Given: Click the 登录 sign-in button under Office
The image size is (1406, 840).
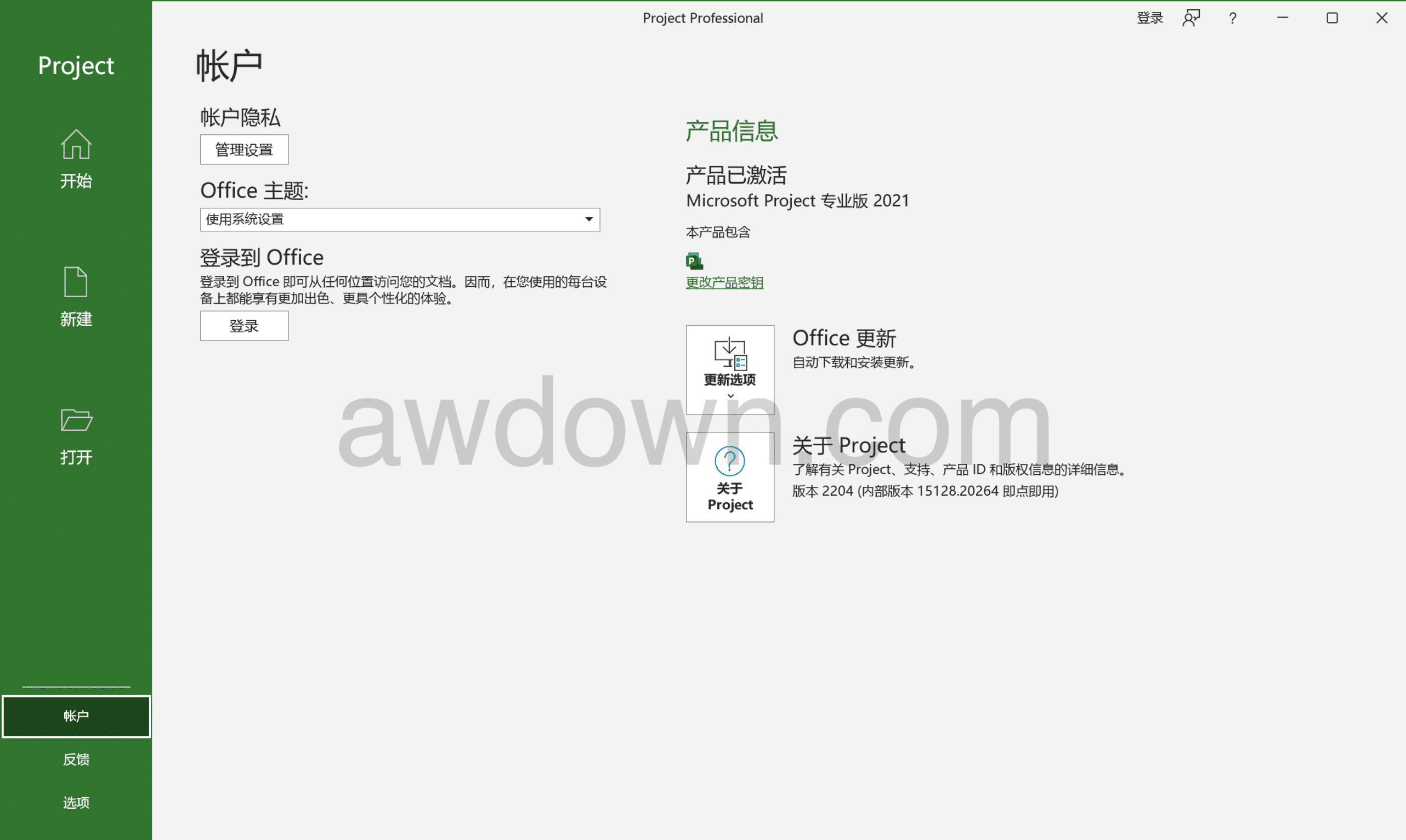Looking at the screenshot, I should [245, 326].
